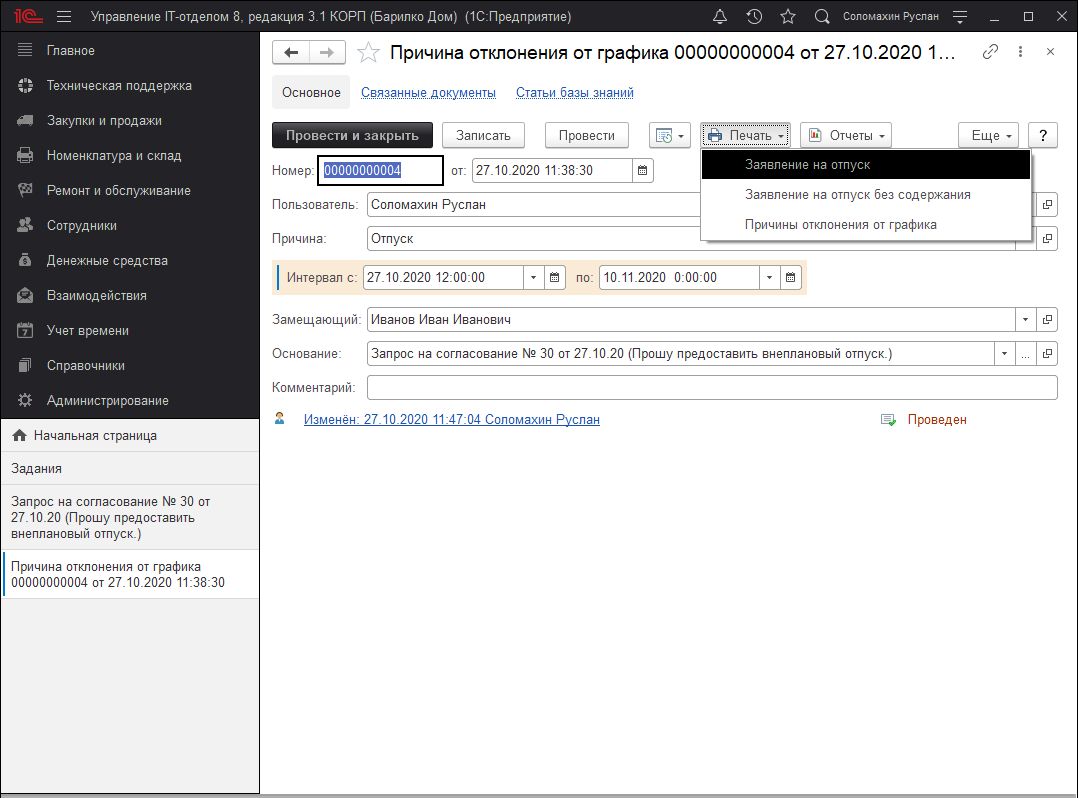Add document to favorites with star
The height and width of the screenshot is (798, 1078).
(x=368, y=53)
